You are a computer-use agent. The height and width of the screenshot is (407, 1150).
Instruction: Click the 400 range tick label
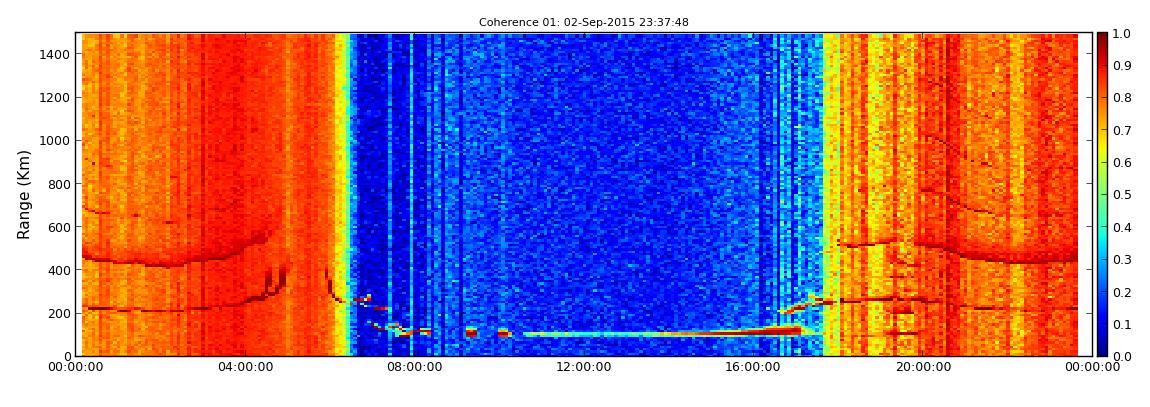(x=59, y=271)
